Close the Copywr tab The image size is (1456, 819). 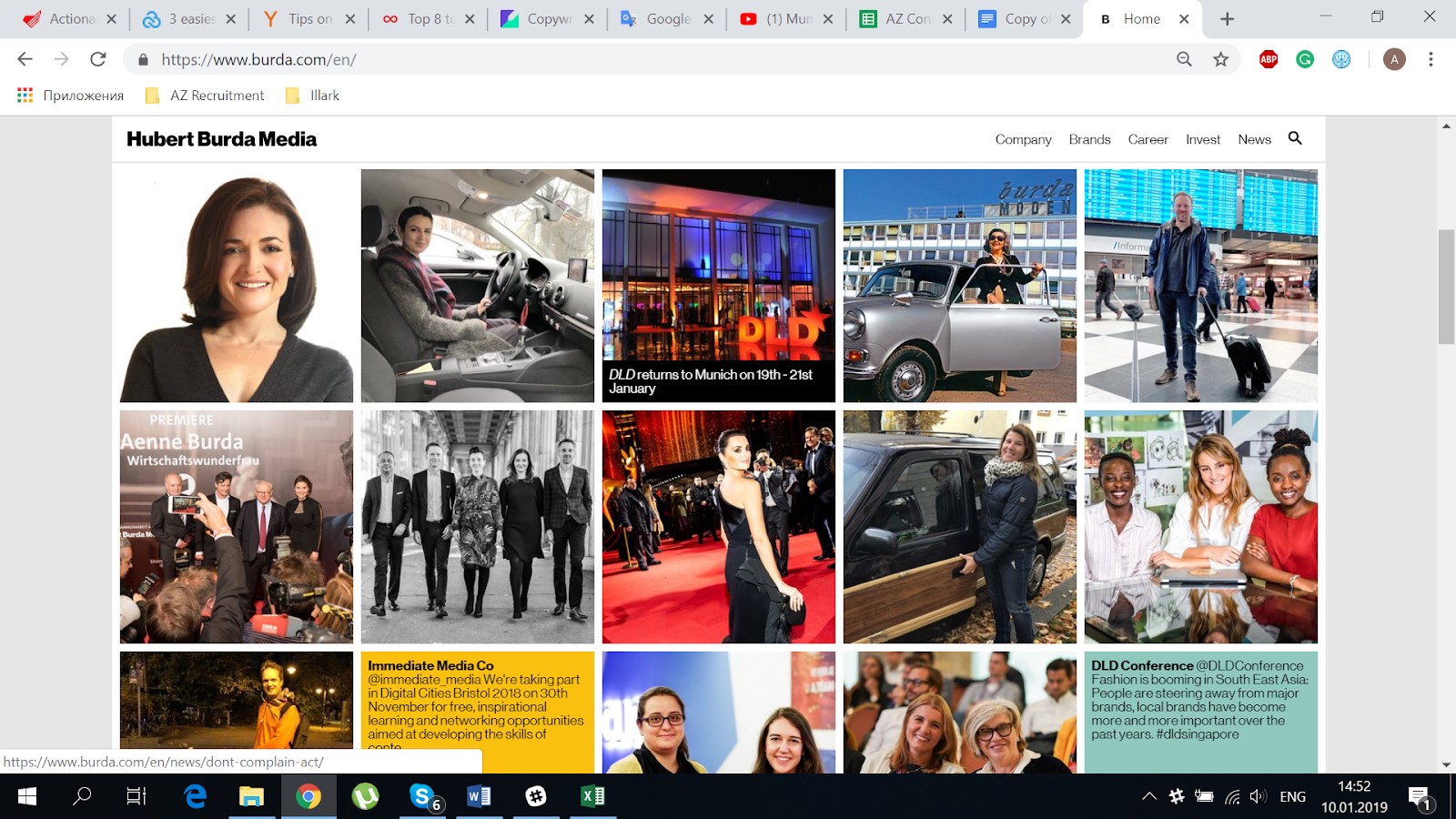tap(589, 18)
